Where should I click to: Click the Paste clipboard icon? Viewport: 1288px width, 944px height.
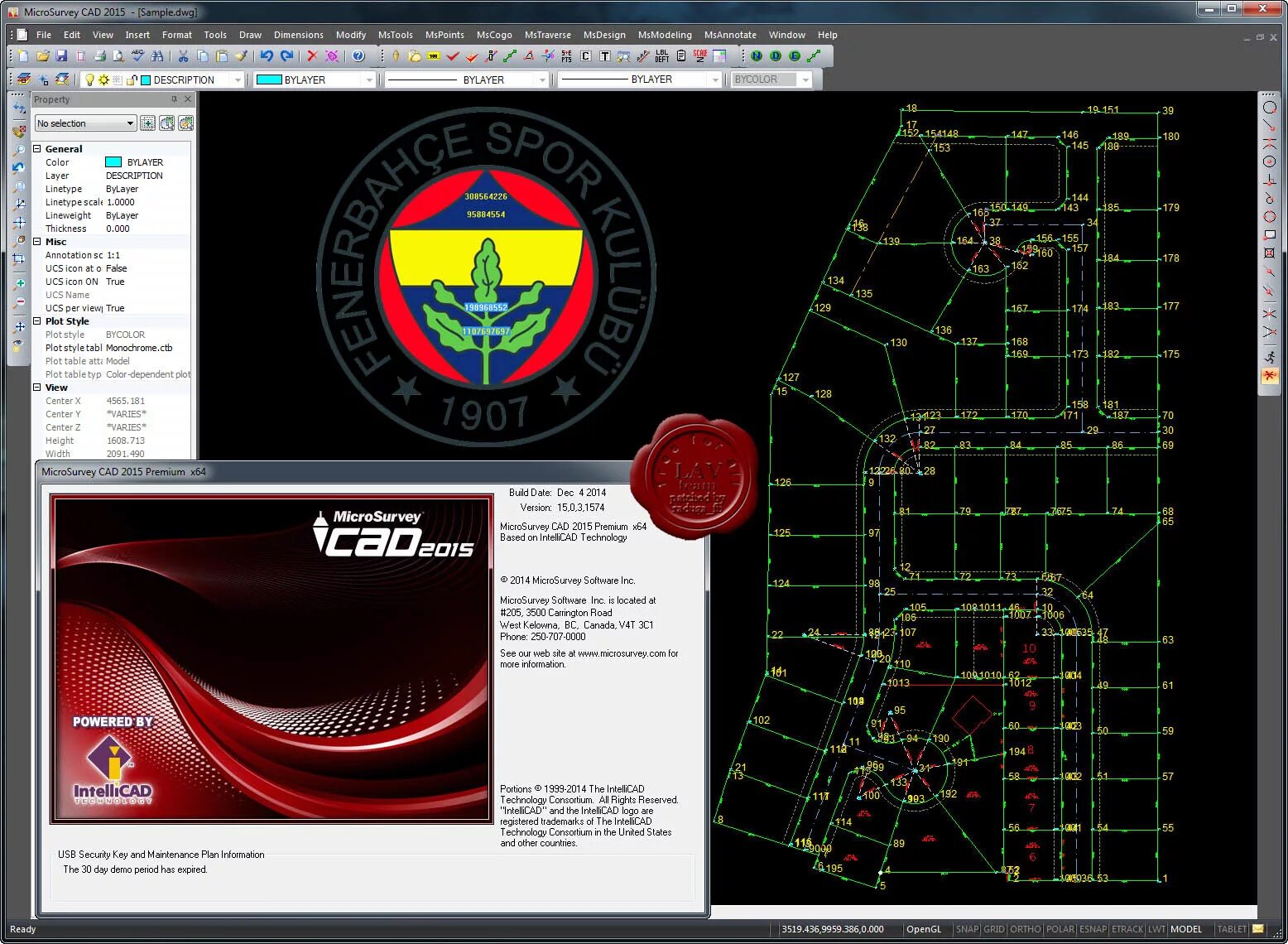(221, 56)
